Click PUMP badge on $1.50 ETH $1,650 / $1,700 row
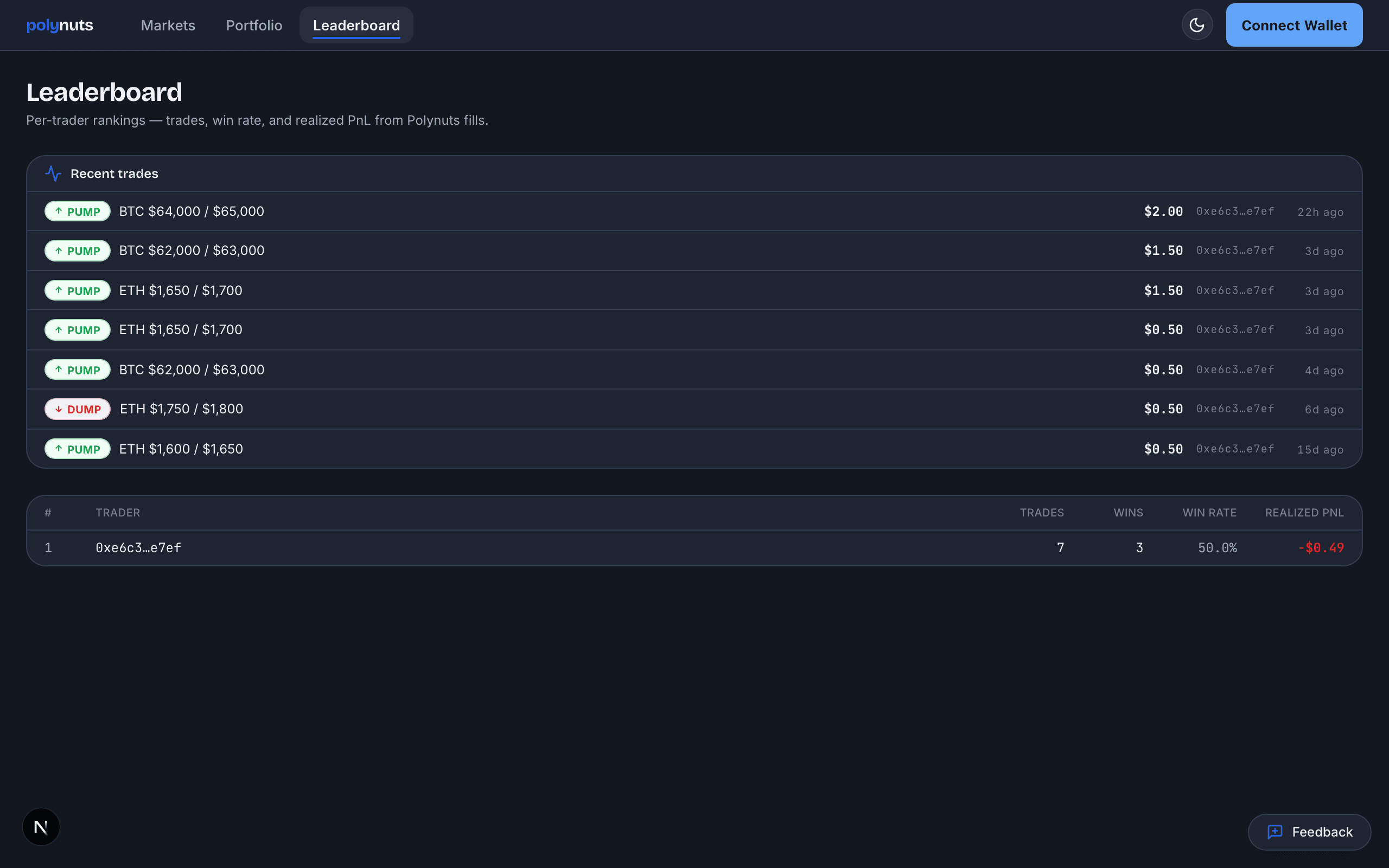 78,290
